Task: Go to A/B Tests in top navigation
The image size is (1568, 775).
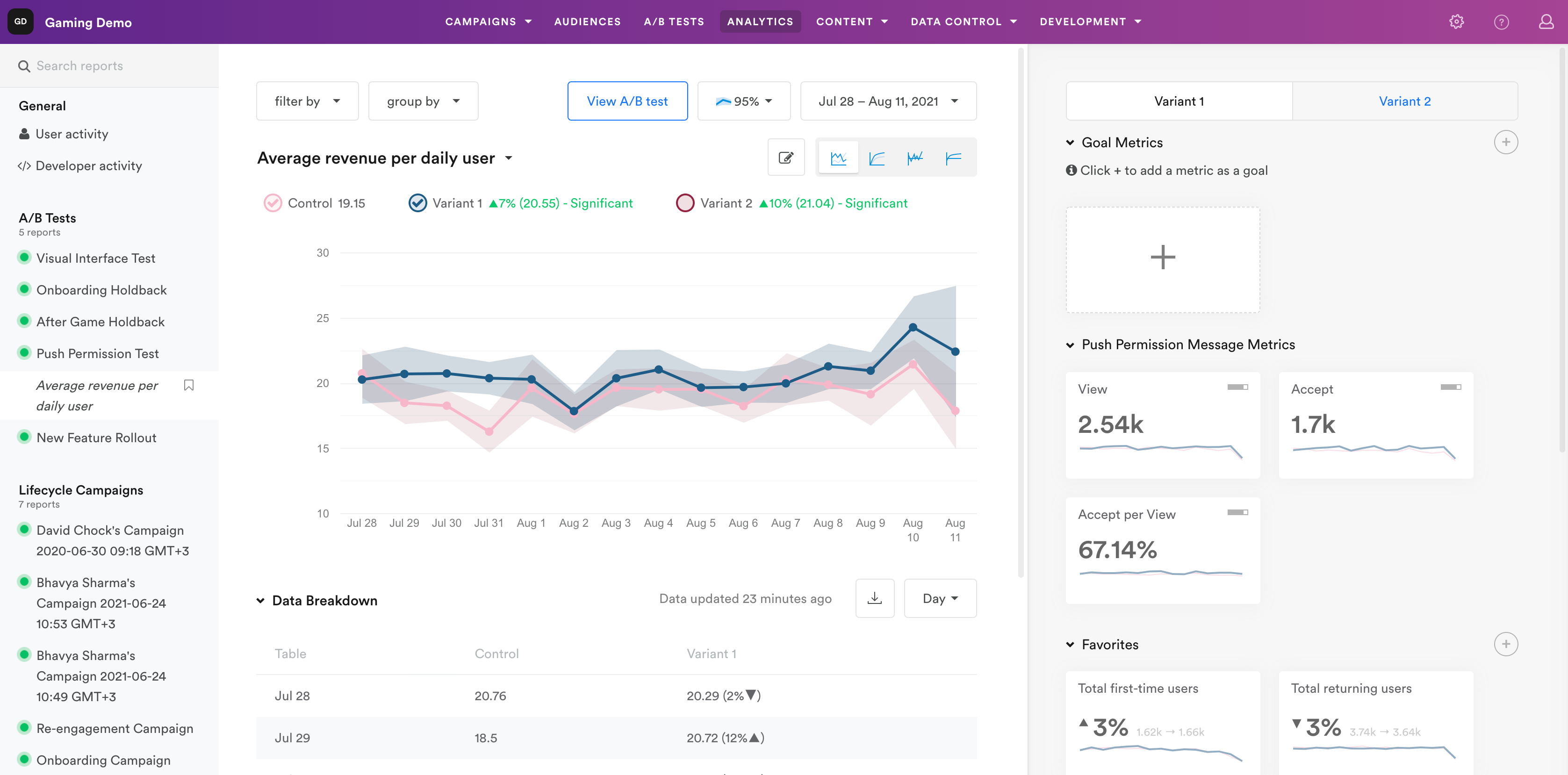Action: pyautogui.click(x=674, y=22)
